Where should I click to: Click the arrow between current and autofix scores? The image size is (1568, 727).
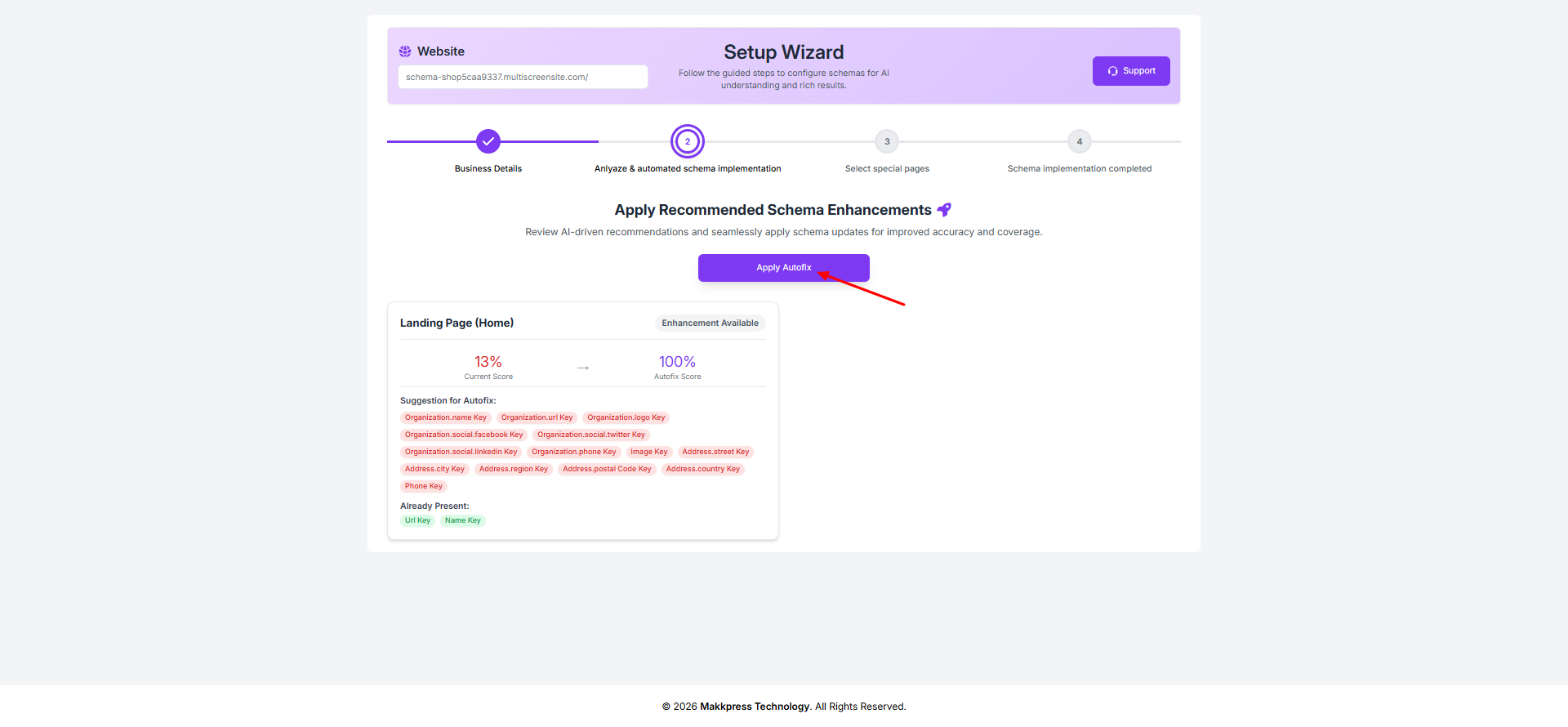click(x=583, y=368)
